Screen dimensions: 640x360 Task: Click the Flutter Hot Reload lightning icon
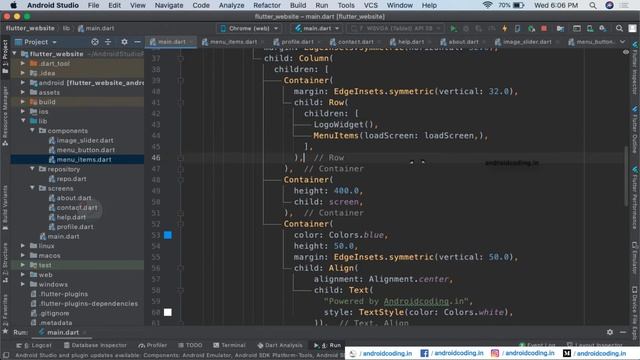coord(504,29)
